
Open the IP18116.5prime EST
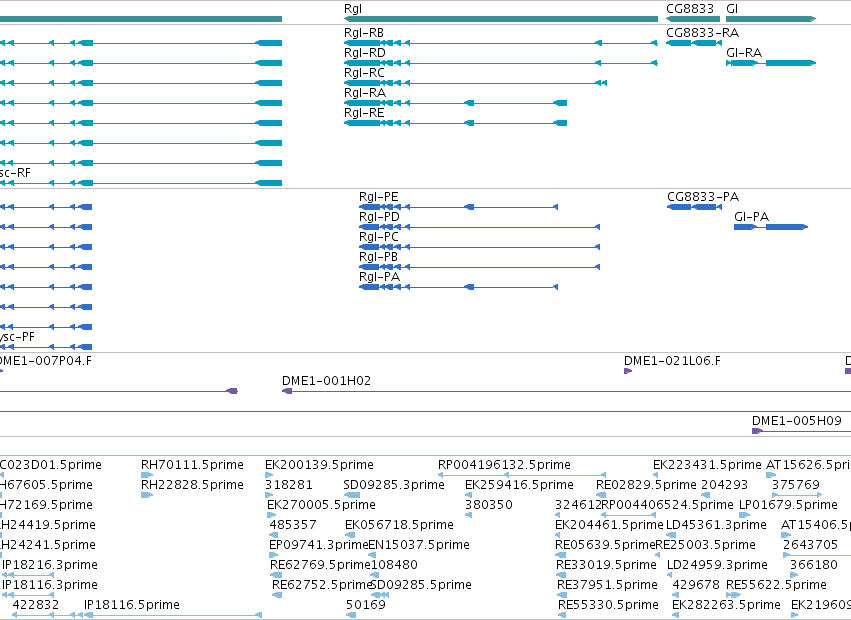[173, 615]
